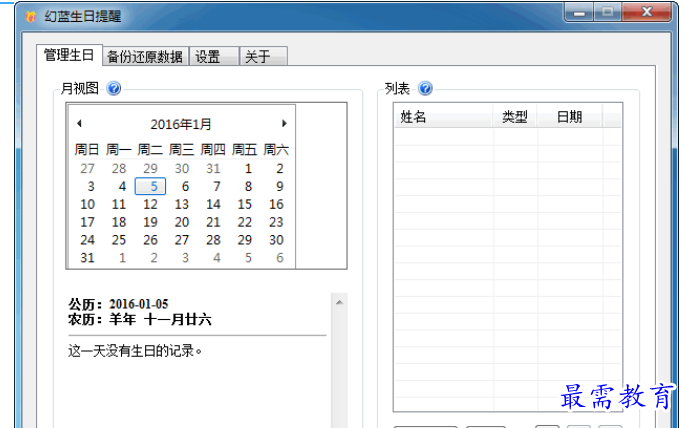
Task: Select January 15 in the calendar
Action: pos(244,204)
